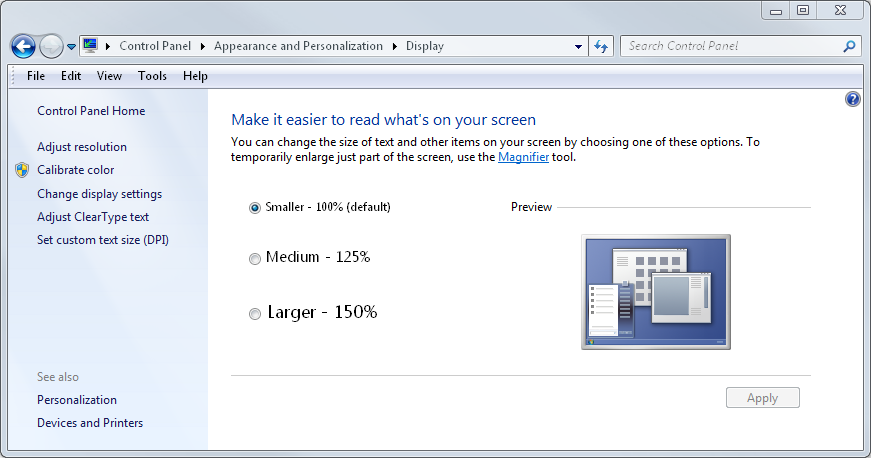871x458 pixels.
Task: Expand the arrow before Control Panel breadcrumb
Action: (x=107, y=46)
